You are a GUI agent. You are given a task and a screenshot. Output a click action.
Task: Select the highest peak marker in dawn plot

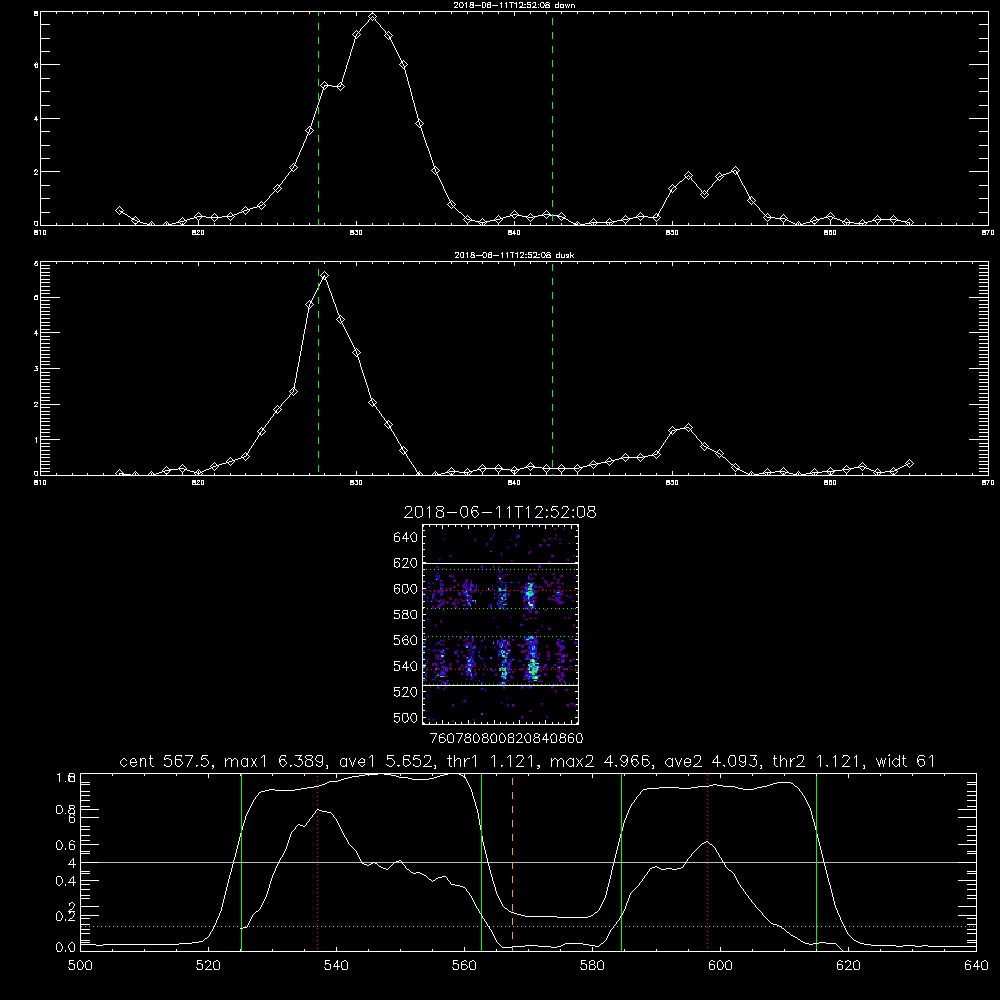pos(372,17)
